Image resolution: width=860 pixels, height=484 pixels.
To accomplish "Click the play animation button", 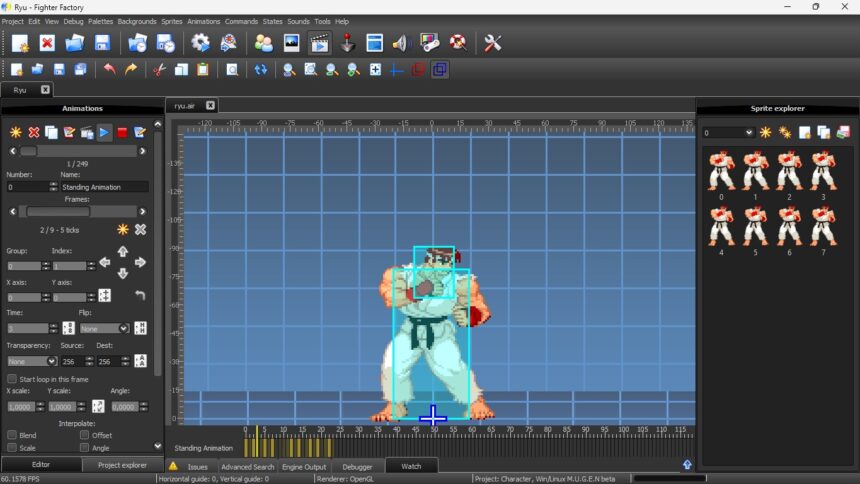I will click(x=104, y=132).
